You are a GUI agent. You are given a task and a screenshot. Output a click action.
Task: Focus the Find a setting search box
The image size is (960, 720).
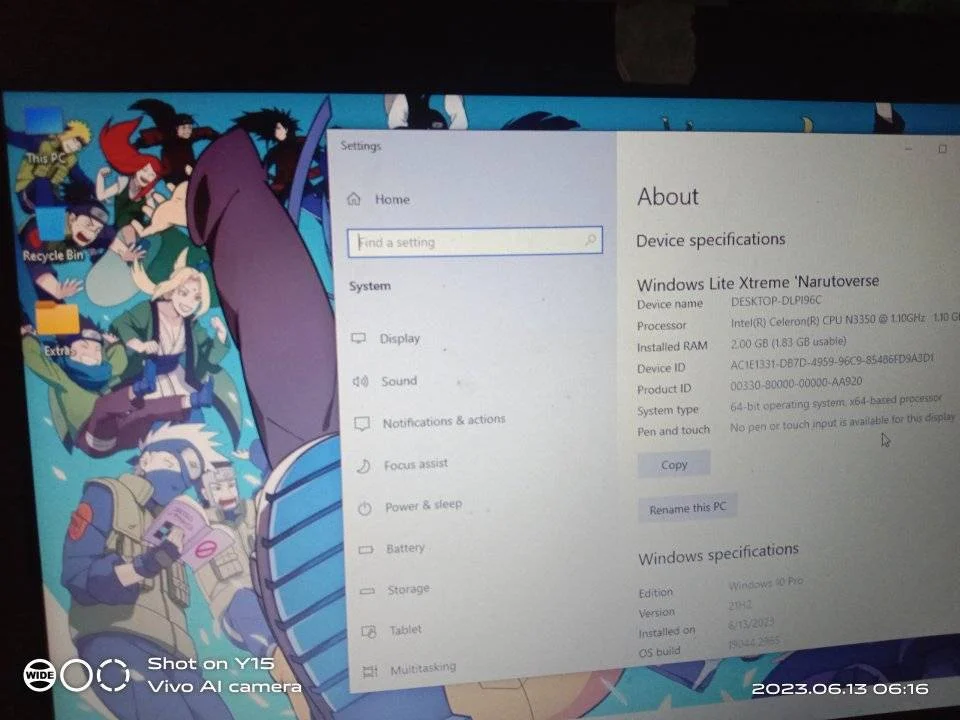[474, 241]
